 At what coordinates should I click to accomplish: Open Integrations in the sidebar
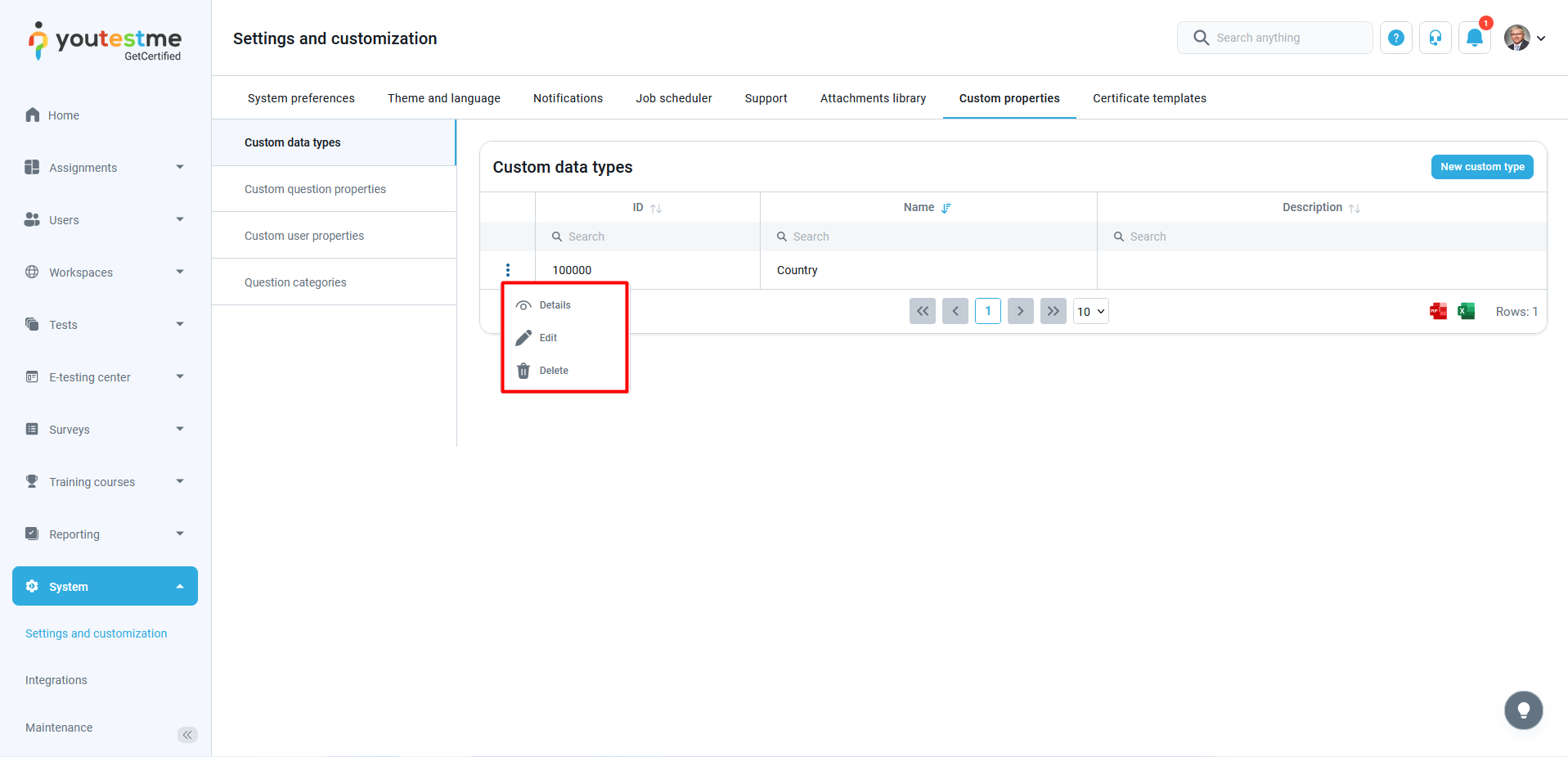pos(56,680)
